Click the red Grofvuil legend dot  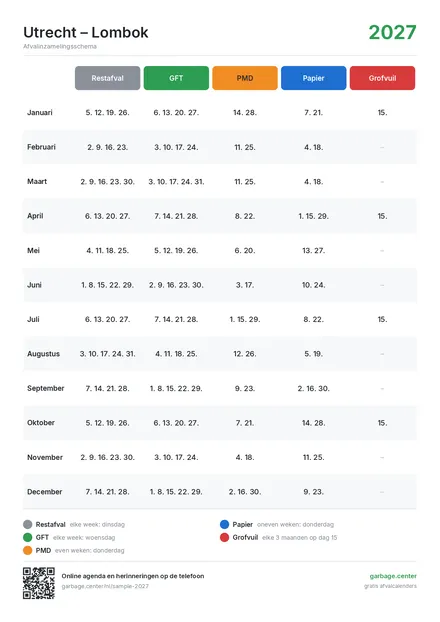[x=224, y=538]
